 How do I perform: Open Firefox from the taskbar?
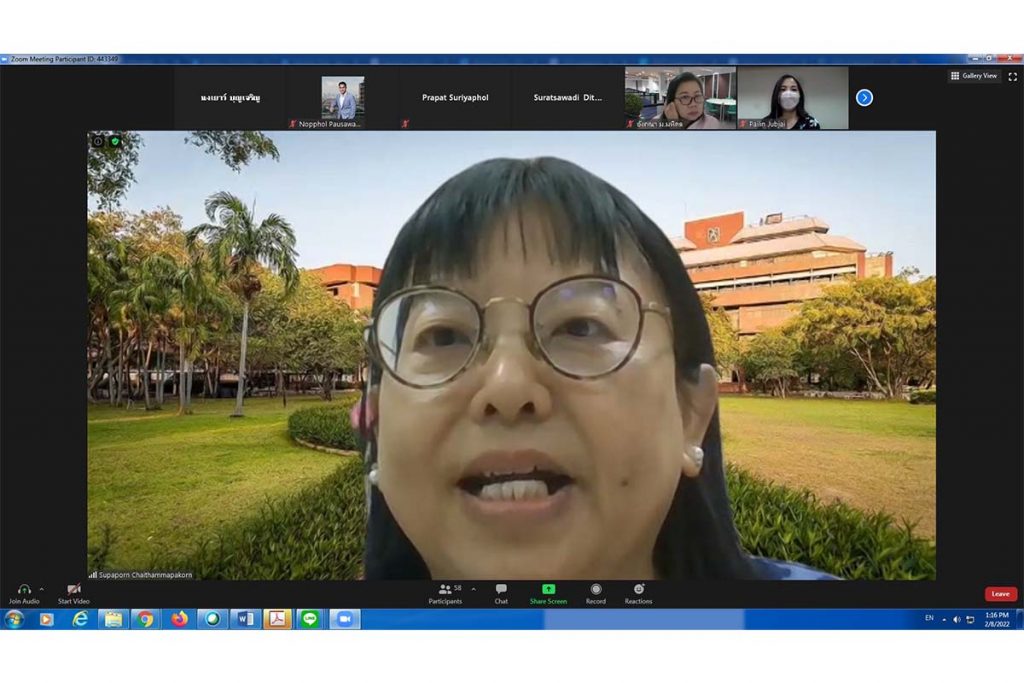pos(179,619)
